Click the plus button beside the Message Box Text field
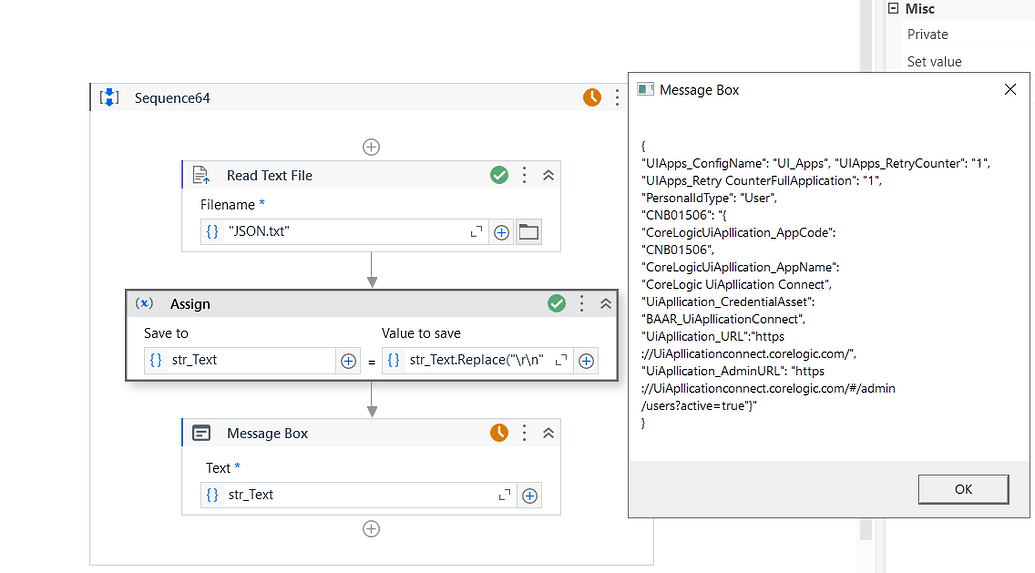 [x=529, y=495]
